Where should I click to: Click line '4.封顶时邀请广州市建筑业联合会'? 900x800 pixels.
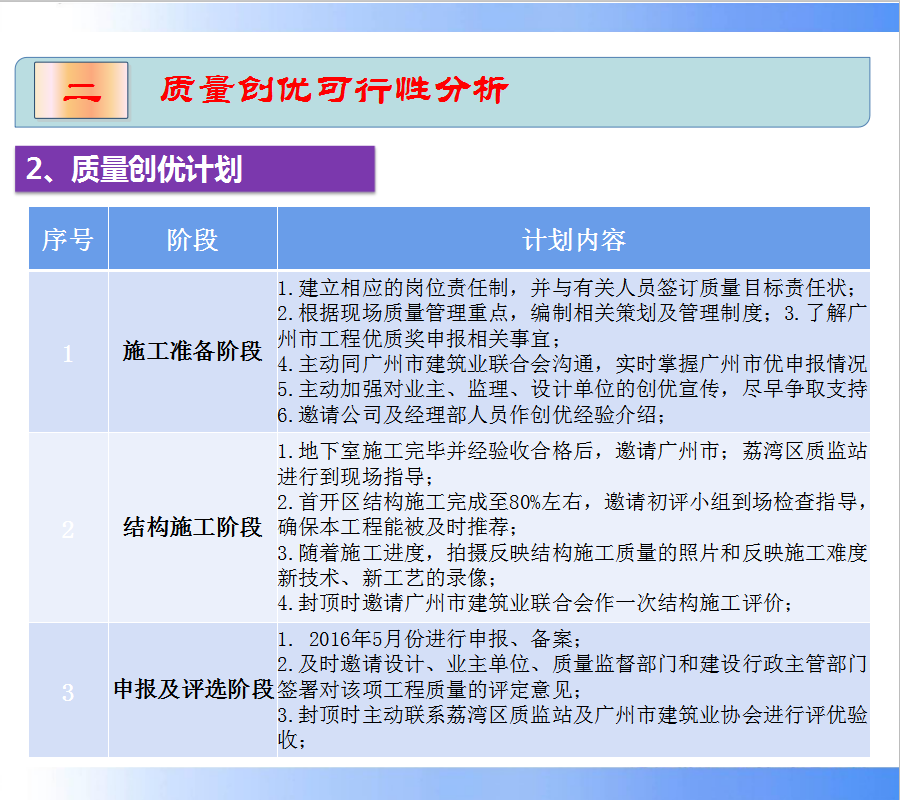click(x=536, y=603)
